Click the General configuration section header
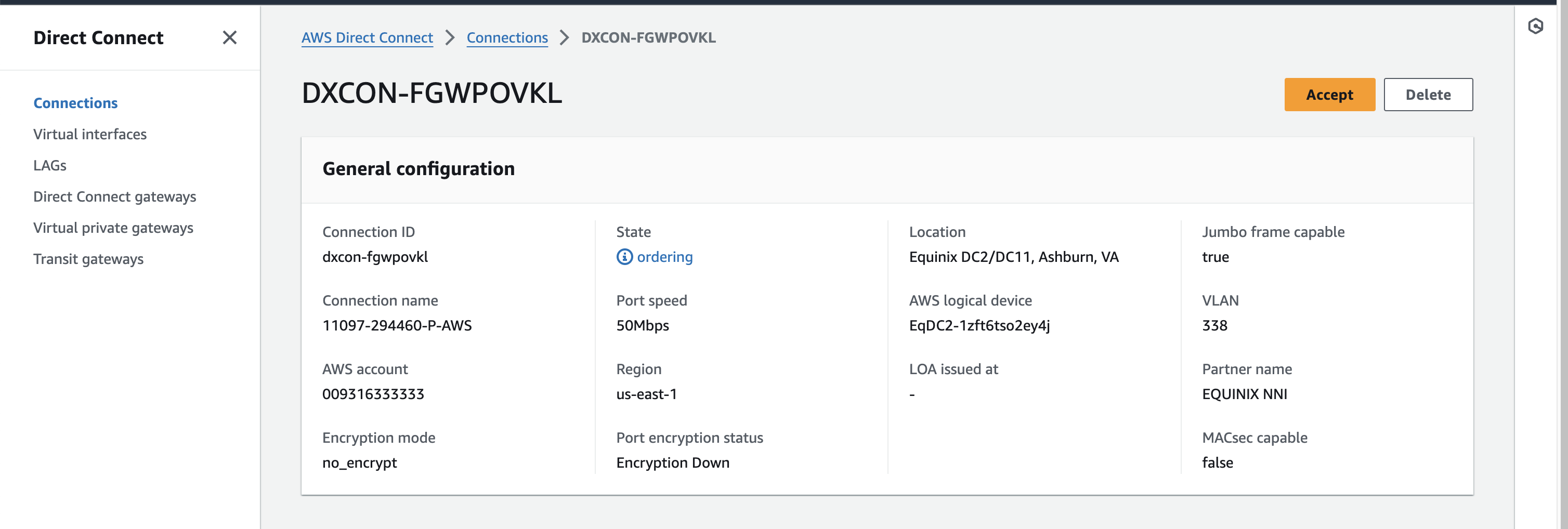1568x529 pixels. pyautogui.click(x=419, y=168)
